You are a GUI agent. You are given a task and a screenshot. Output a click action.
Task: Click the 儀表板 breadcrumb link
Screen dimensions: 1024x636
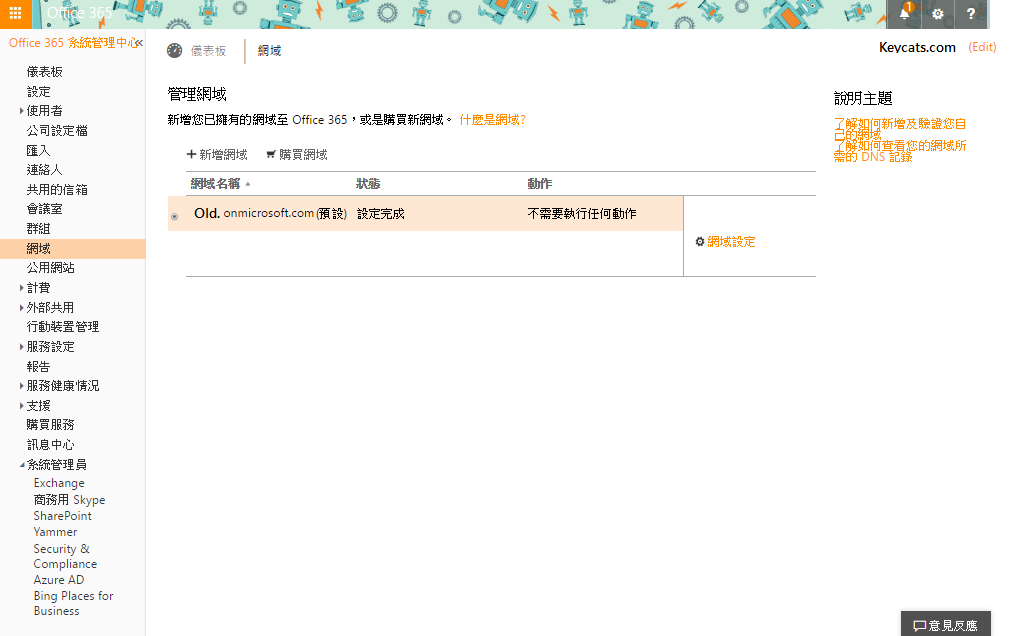coord(208,51)
